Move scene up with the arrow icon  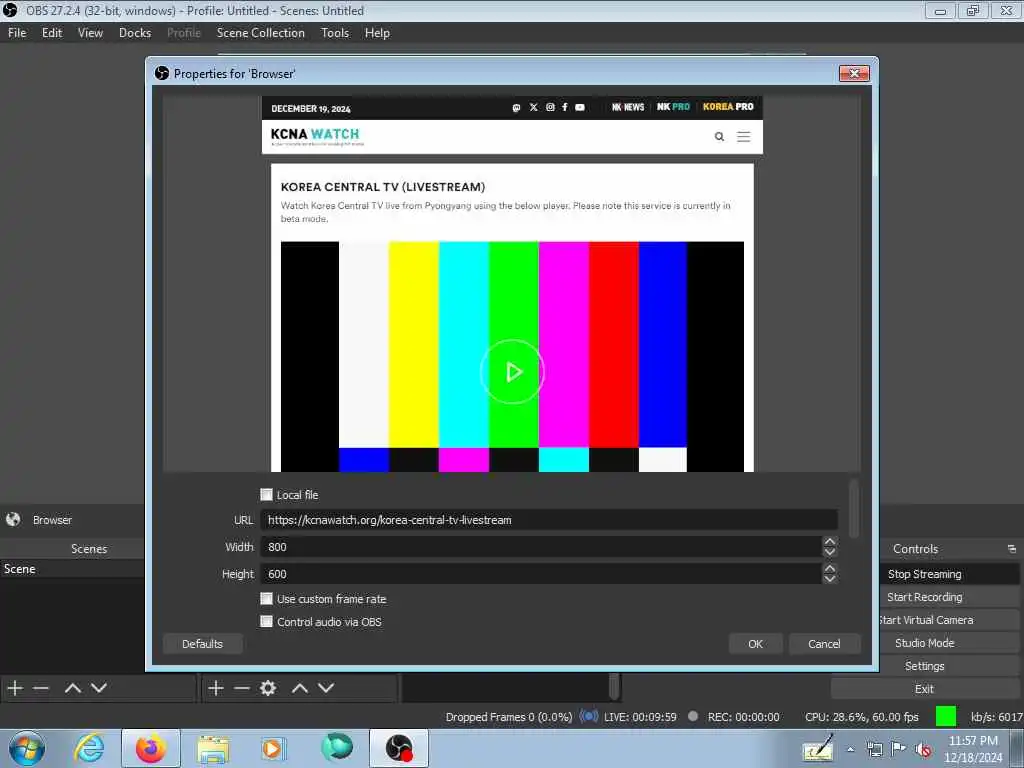click(x=72, y=688)
